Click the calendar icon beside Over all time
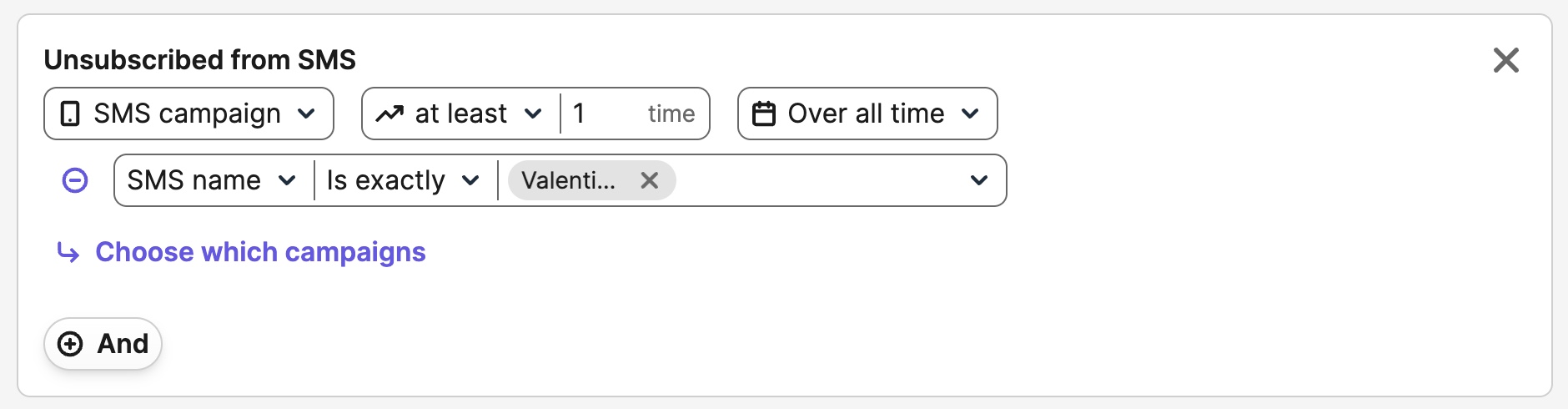The image size is (1568, 409). point(764,114)
